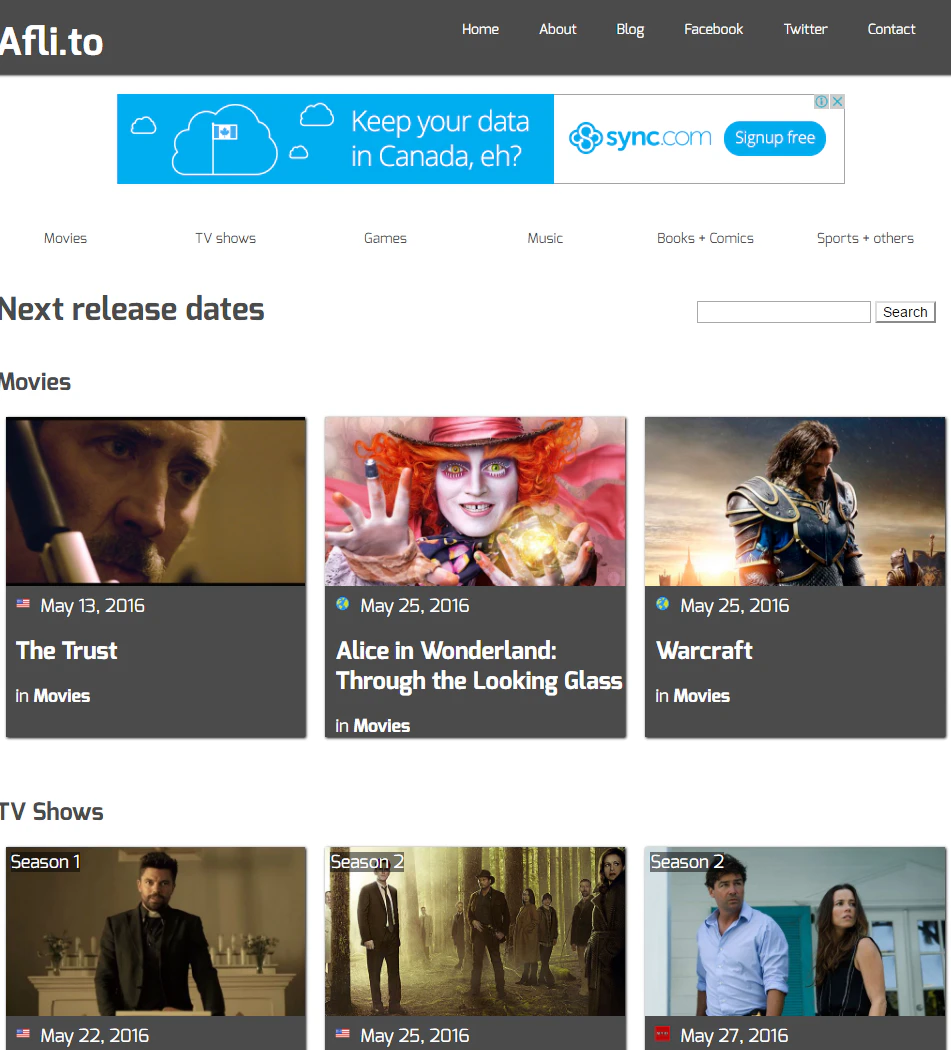
Task: Click the search text field
Action: (x=784, y=312)
